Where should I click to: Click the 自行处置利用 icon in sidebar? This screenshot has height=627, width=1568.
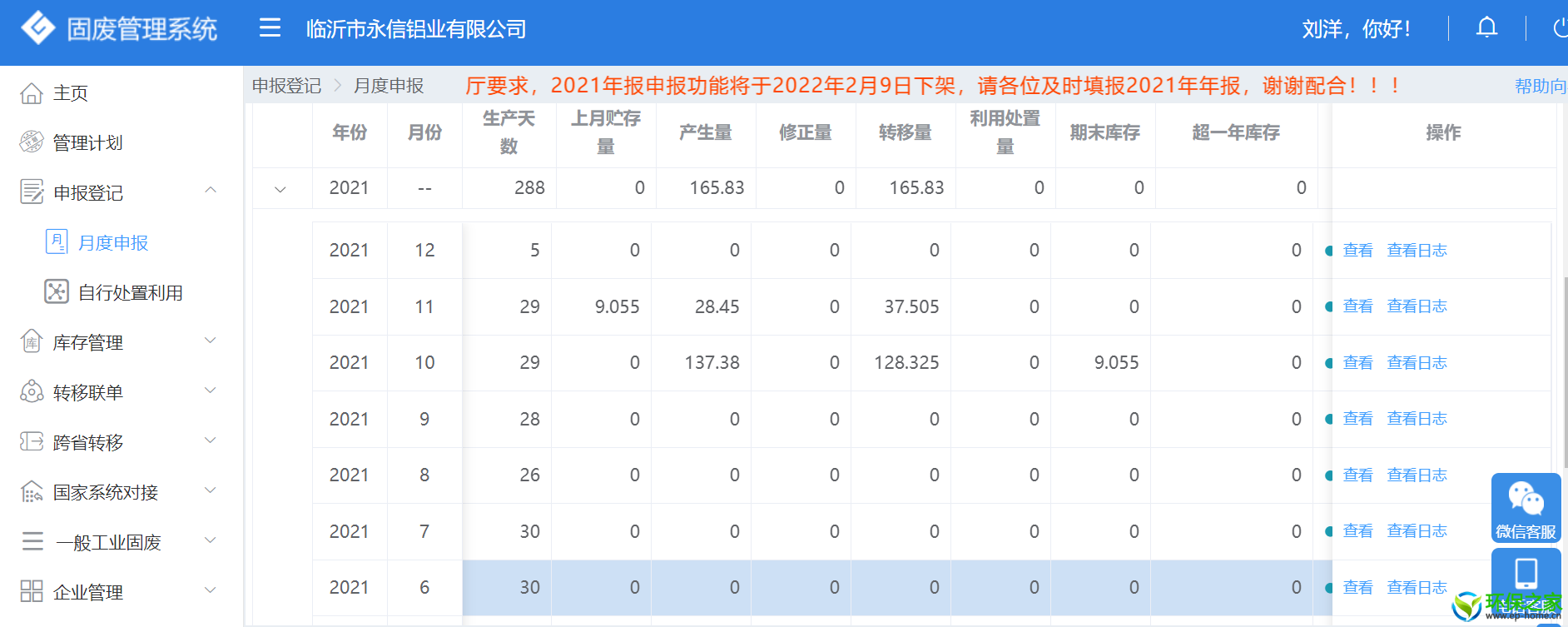57,292
